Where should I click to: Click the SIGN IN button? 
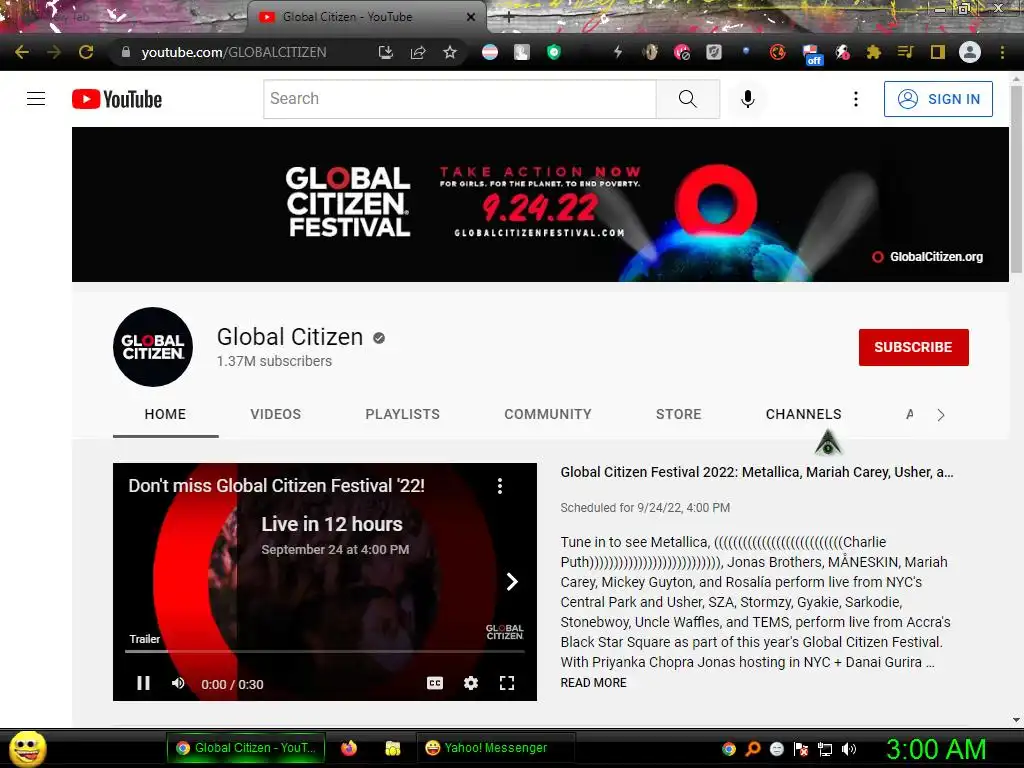(938, 99)
